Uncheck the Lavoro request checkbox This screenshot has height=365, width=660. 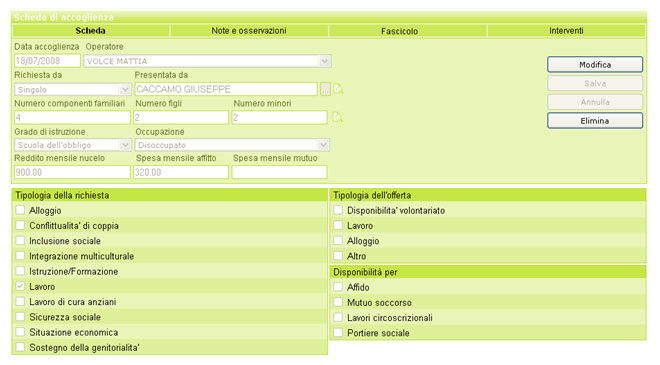click(20, 286)
